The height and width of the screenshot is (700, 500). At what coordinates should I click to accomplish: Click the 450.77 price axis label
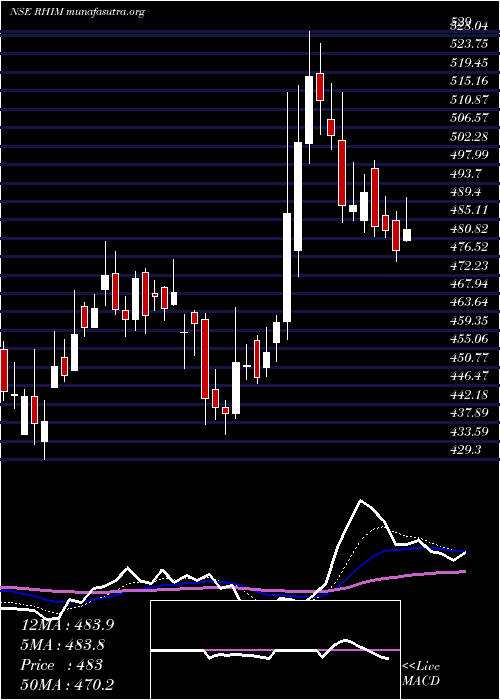coord(468,357)
